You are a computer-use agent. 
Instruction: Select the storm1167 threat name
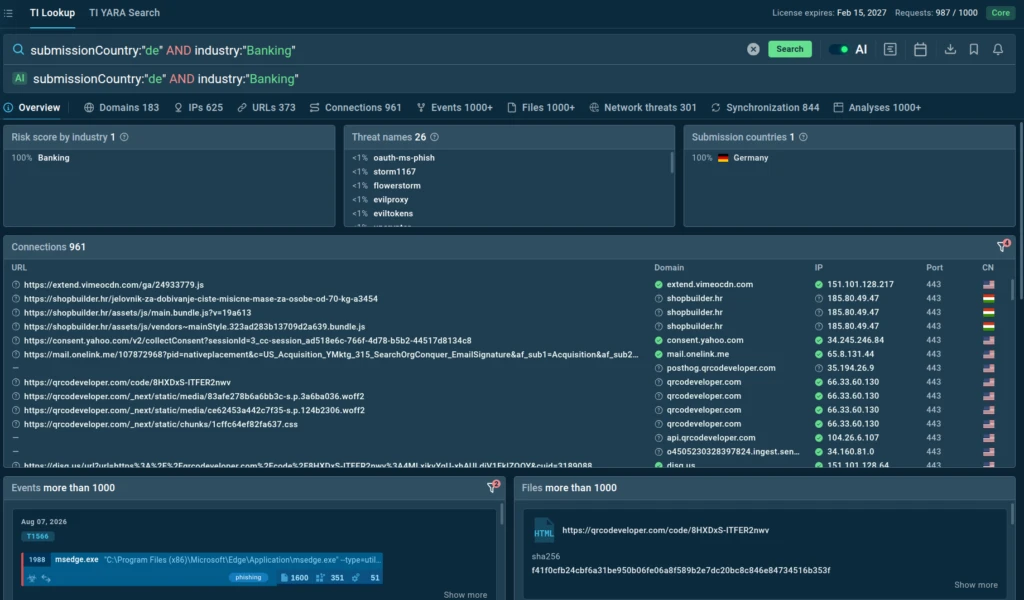tap(394, 172)
